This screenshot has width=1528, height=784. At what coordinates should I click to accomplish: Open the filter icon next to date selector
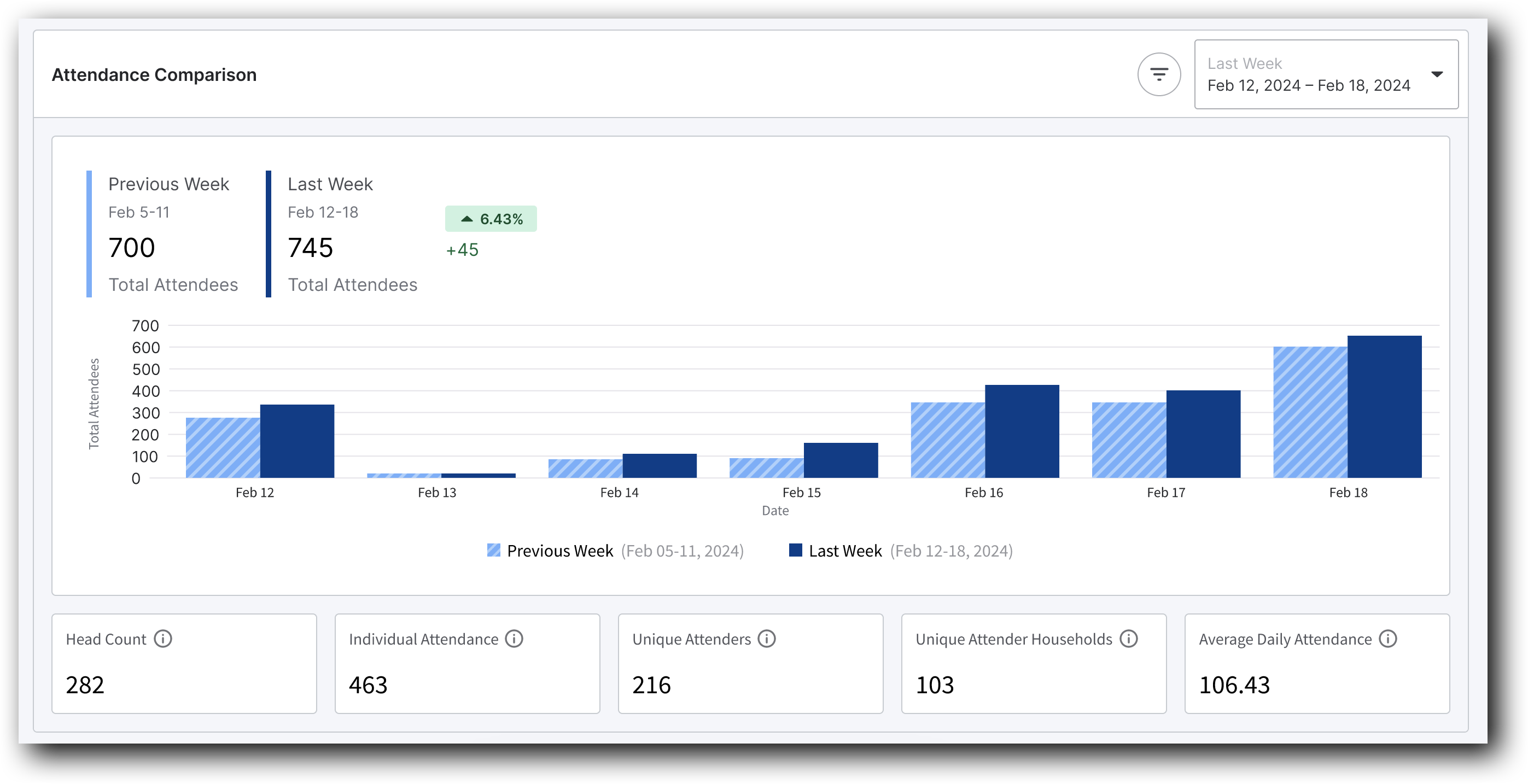coord(1159,74)
